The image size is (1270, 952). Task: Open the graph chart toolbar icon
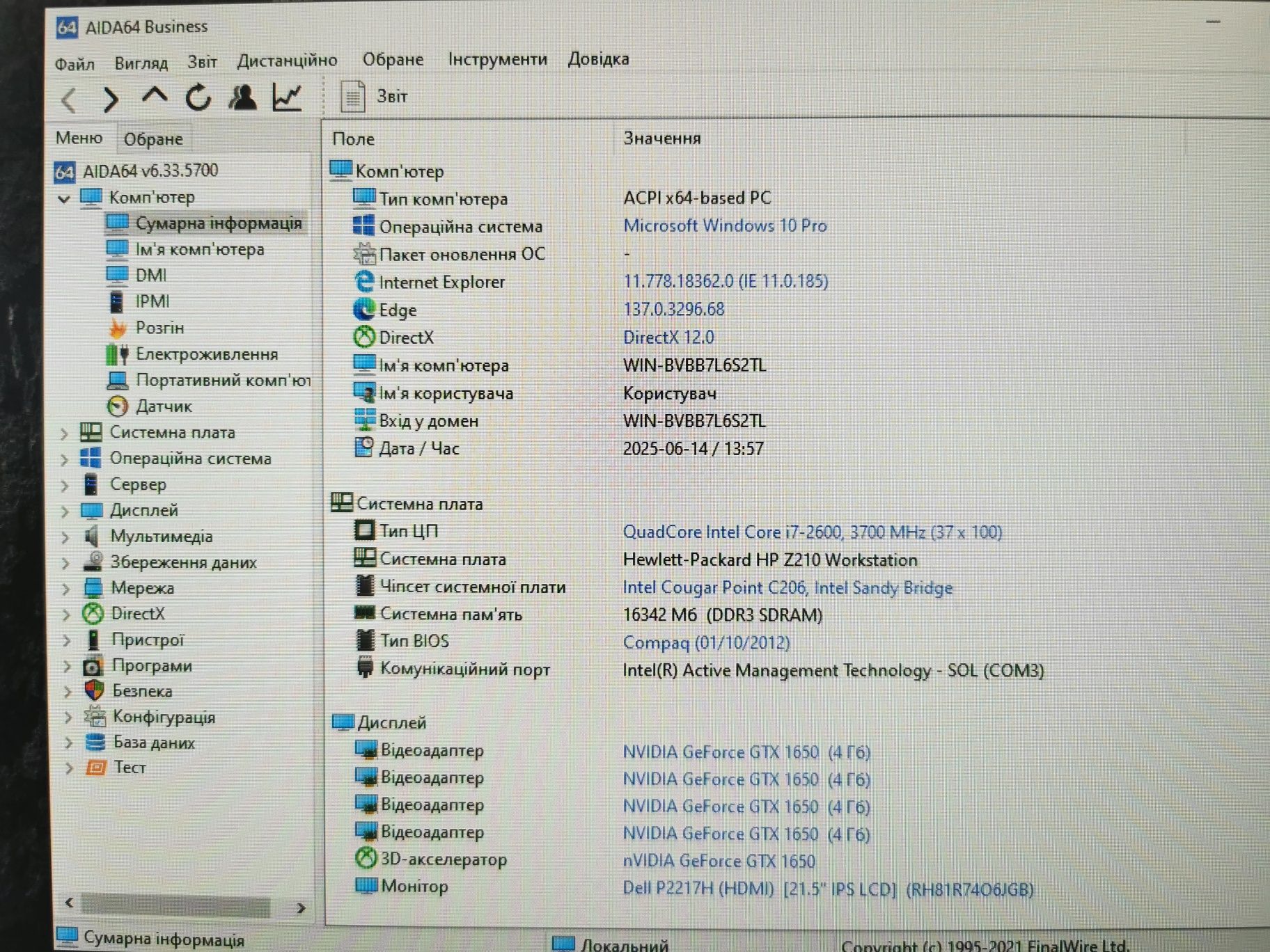287,97
